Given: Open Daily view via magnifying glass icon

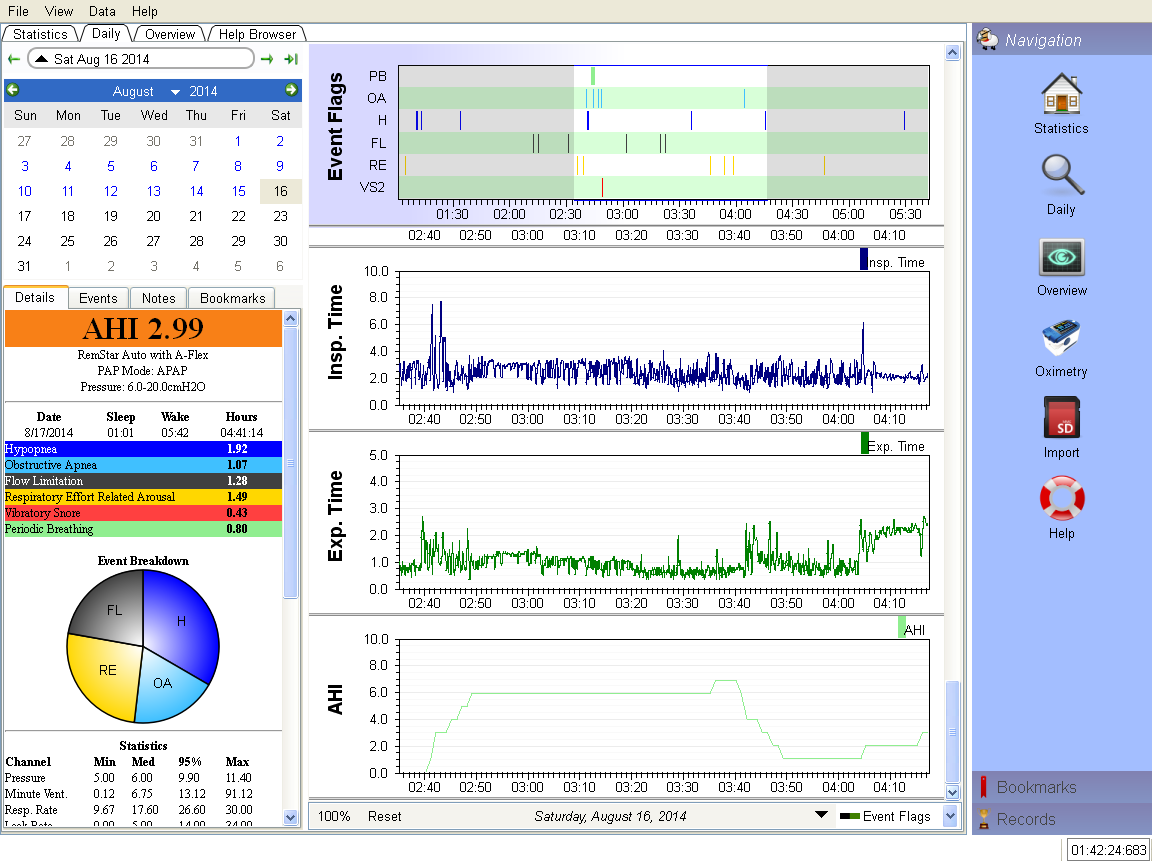Looking at the screenshot, I should click(1061, 175).
